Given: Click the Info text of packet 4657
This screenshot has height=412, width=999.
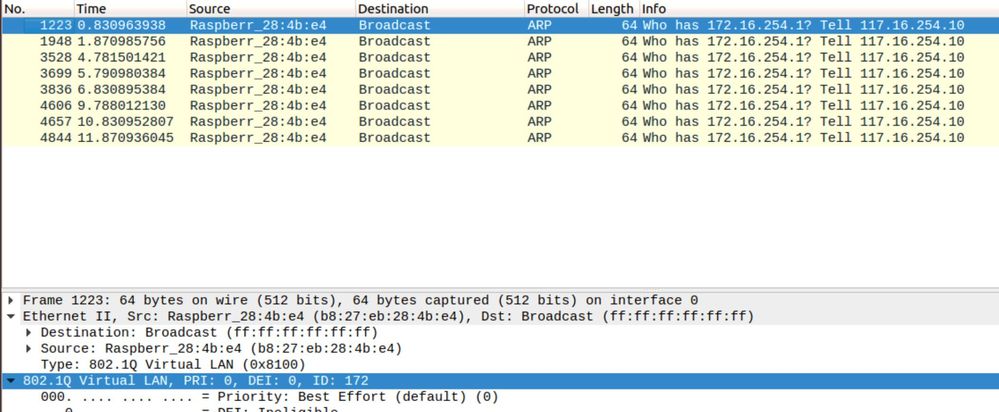Looking at the screenshot, I should [x=803, y=122].
